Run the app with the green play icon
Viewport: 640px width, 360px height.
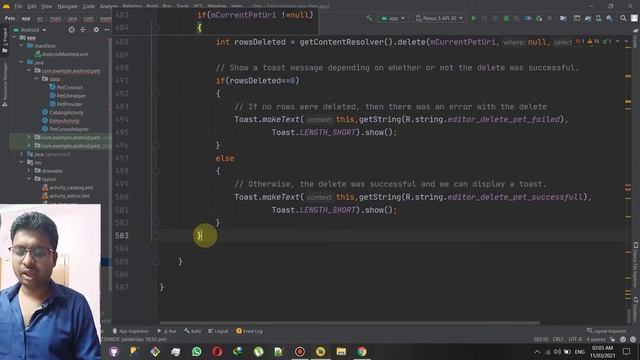473,18
